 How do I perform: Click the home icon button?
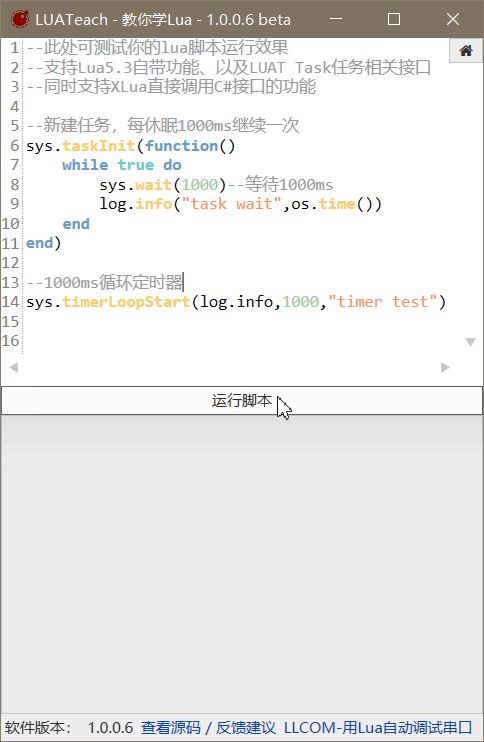(x=466, y=51)
